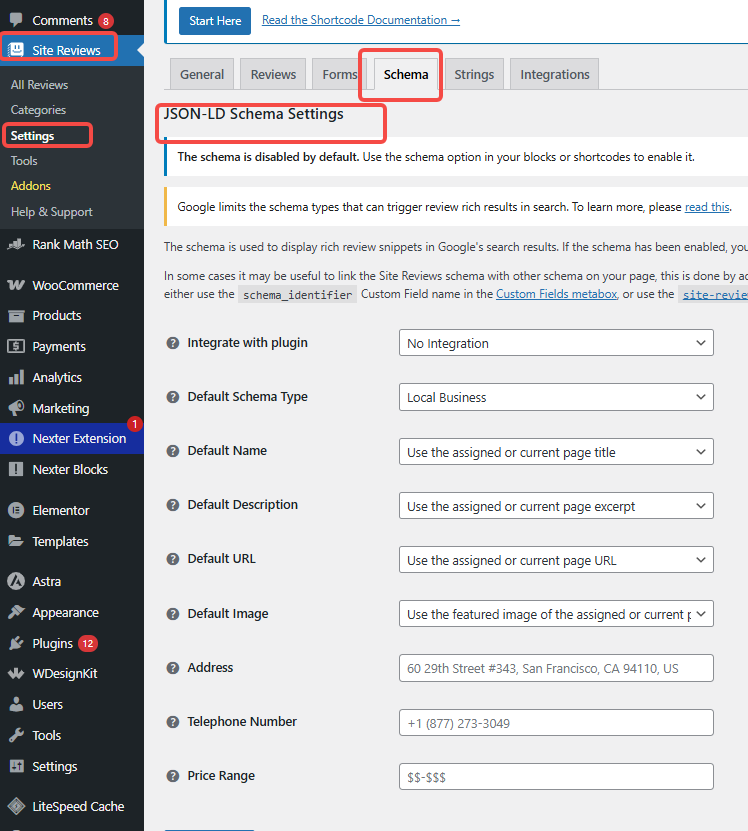Click the Nexter Blocks icon
This screenshot has height=831, width=748.
pyautogui.click(x=16, y=469)
